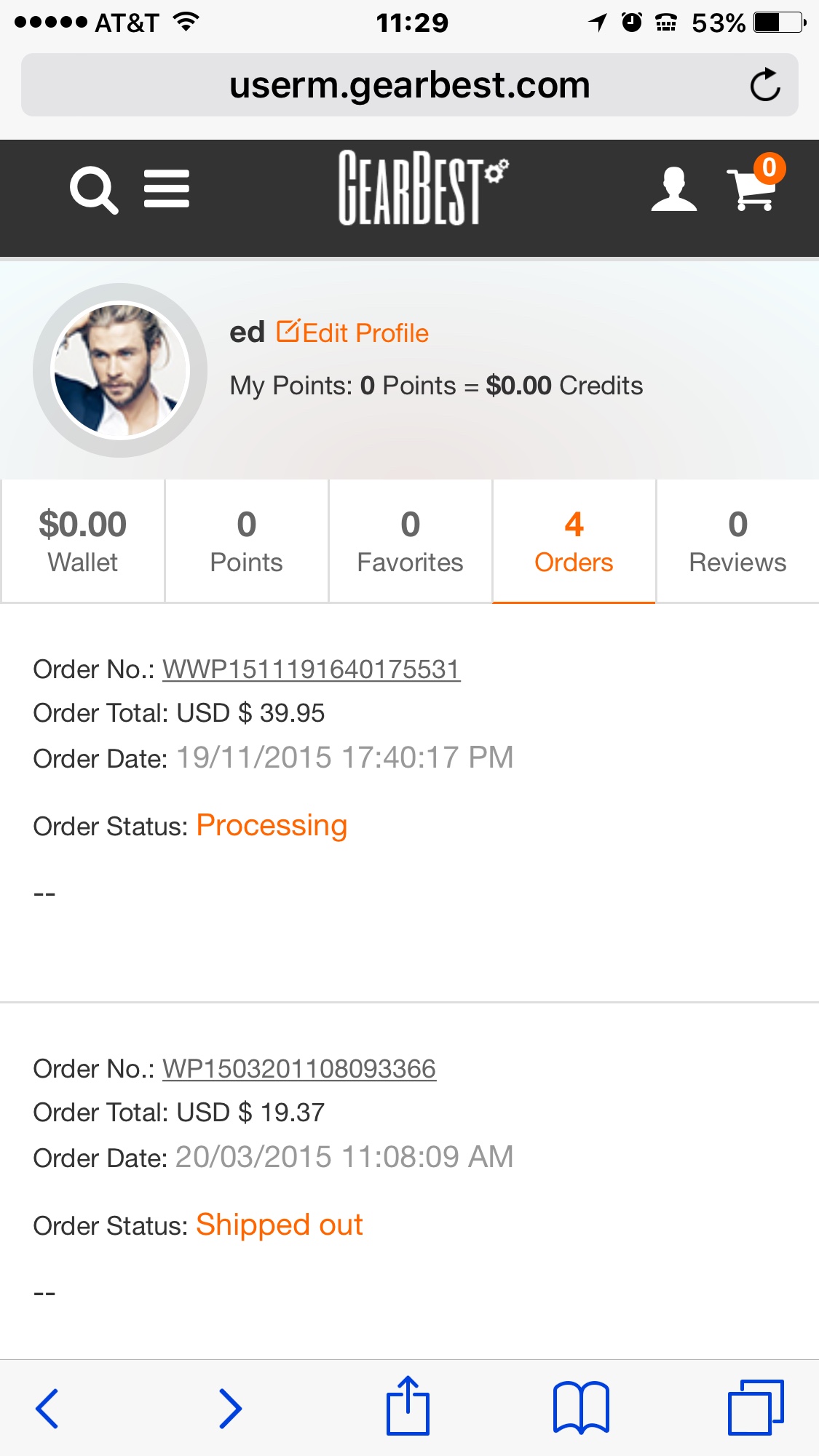Click the Edit Profile link
Screen dimensions: 819x1456
pyautogui.click(x=353, y=333)
